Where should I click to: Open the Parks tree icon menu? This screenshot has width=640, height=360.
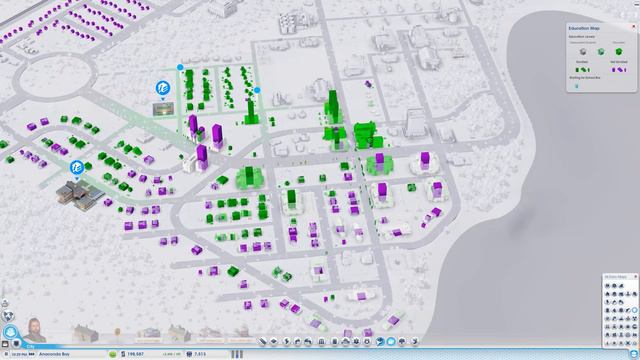pos(402,341)
